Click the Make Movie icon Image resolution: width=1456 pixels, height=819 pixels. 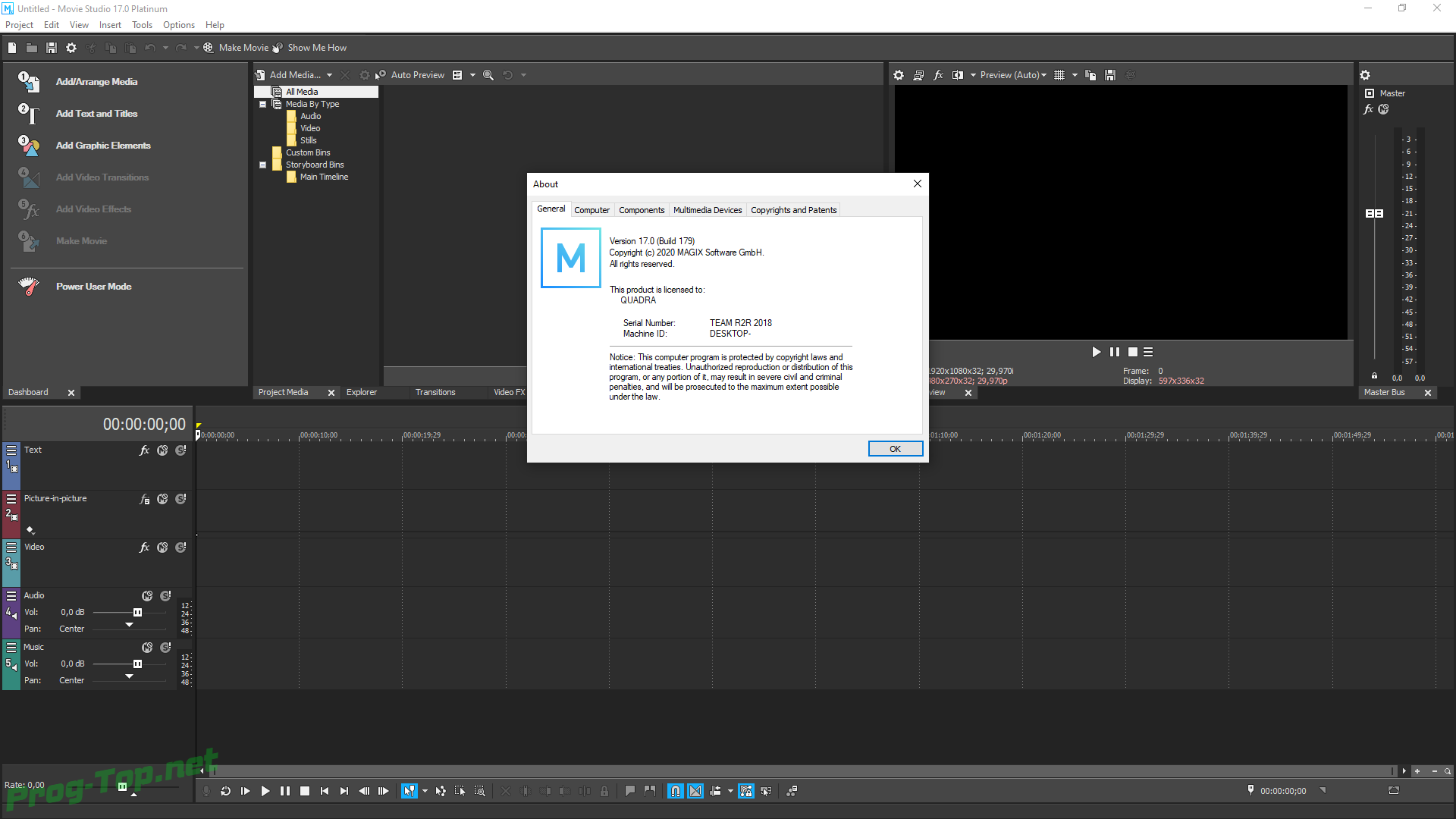[x=207, y=47]
